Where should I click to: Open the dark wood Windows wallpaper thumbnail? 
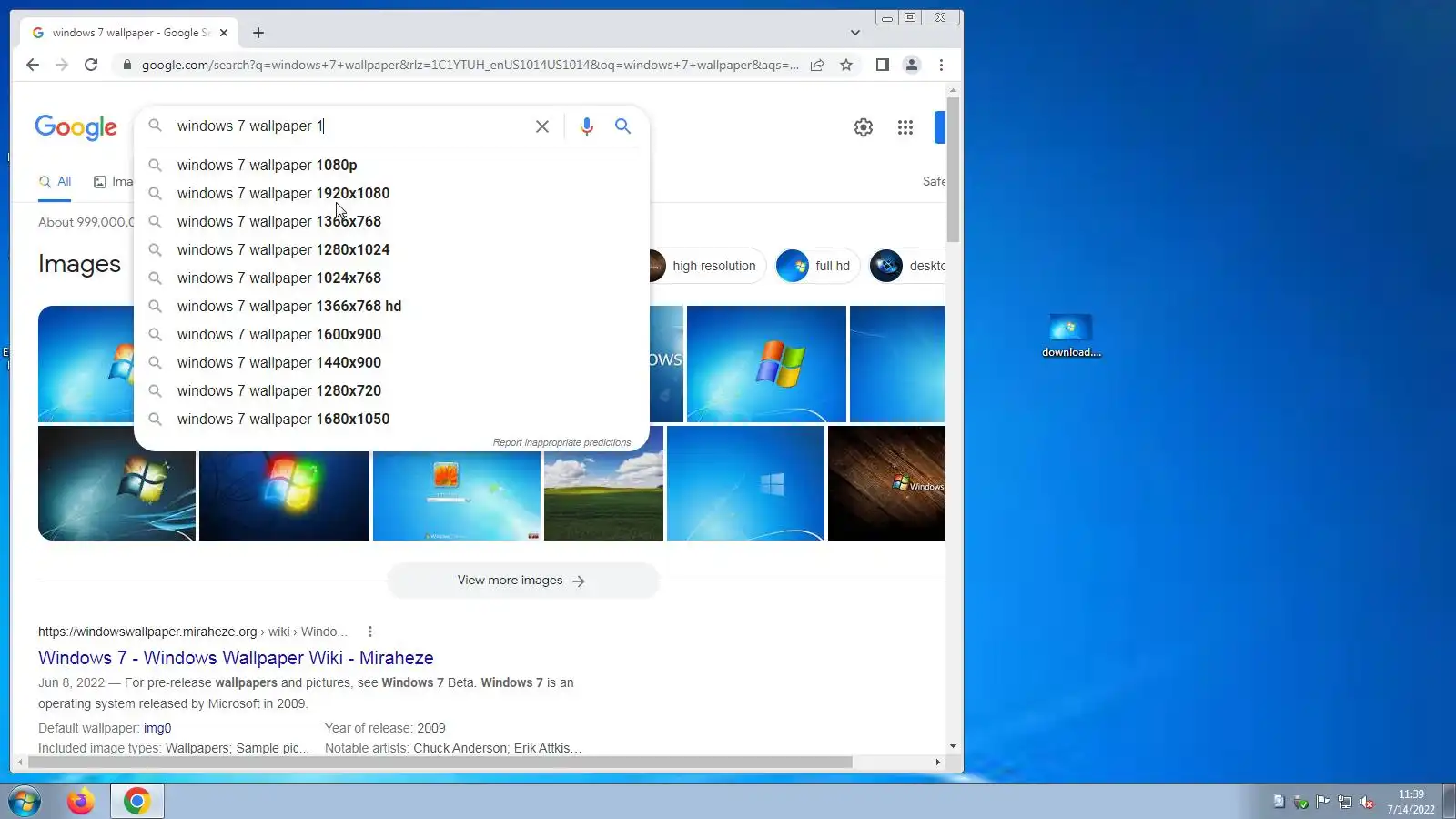[886, 483]
